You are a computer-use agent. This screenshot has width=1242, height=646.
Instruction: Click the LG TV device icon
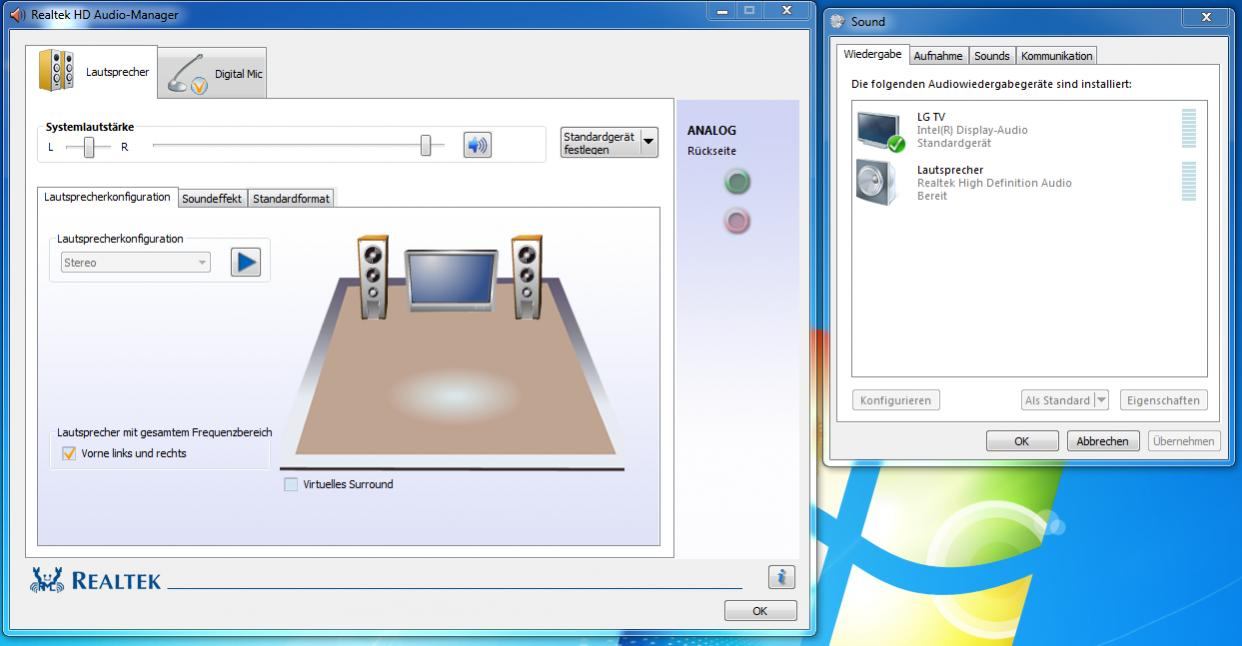coord(879,131)
